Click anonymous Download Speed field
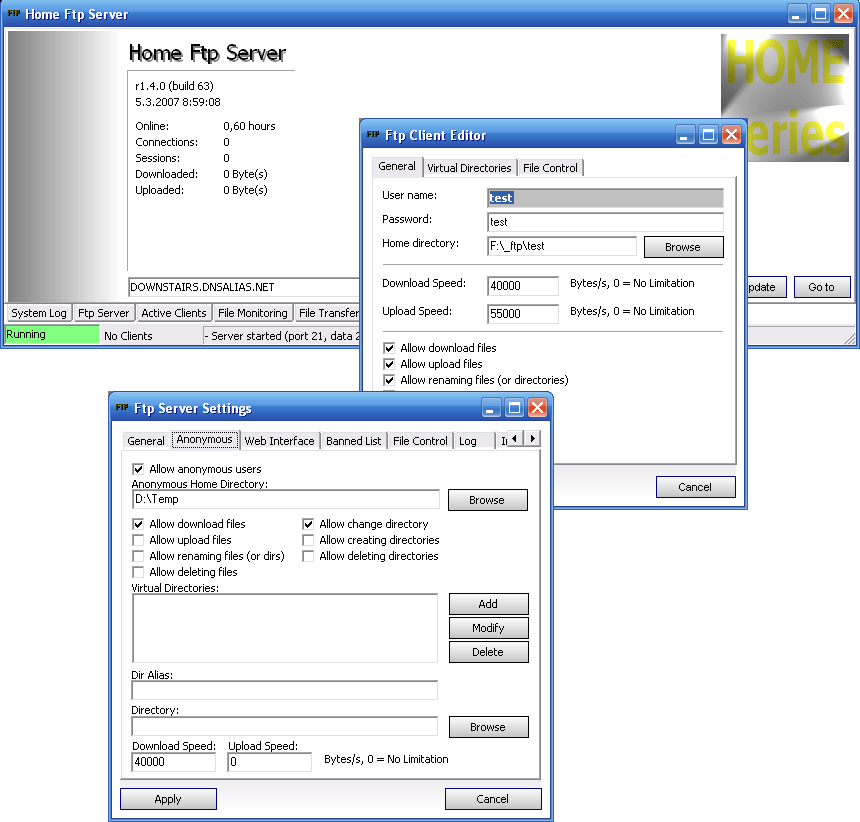The width and height of the screenshot is (860, 822). (x=173, y=762)
